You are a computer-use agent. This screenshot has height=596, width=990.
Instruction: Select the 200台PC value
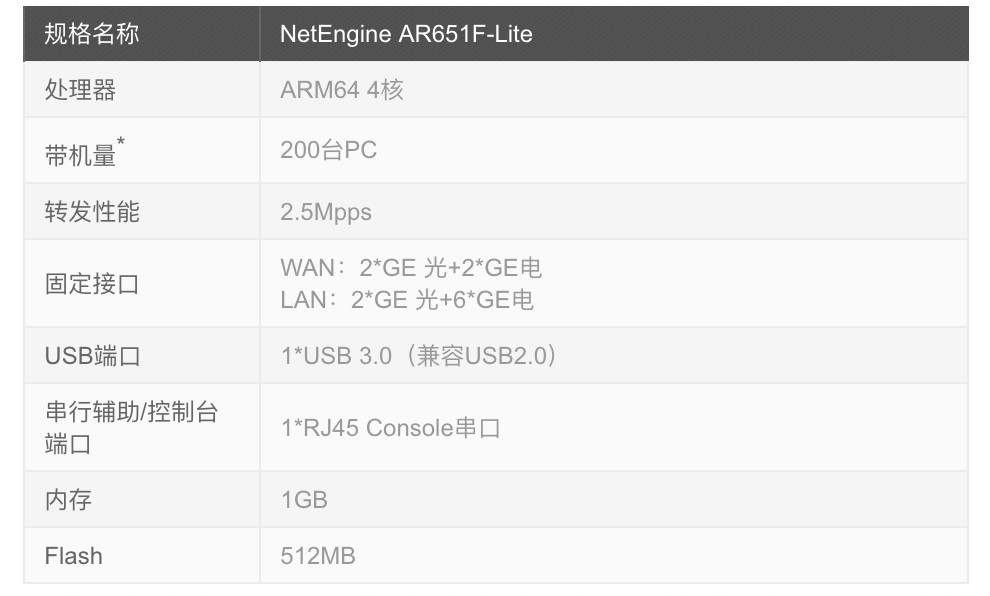(328, 150)
